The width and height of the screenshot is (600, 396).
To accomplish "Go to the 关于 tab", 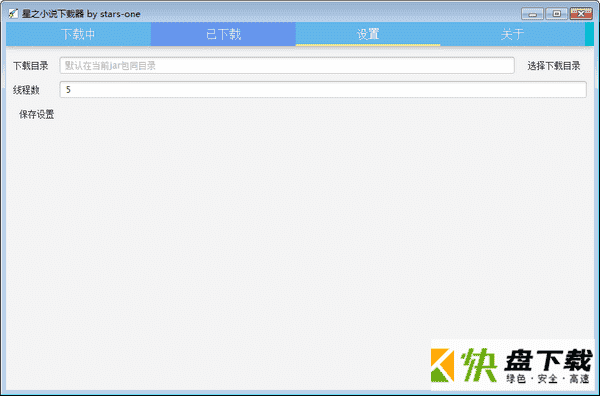I will coord(512,34).
